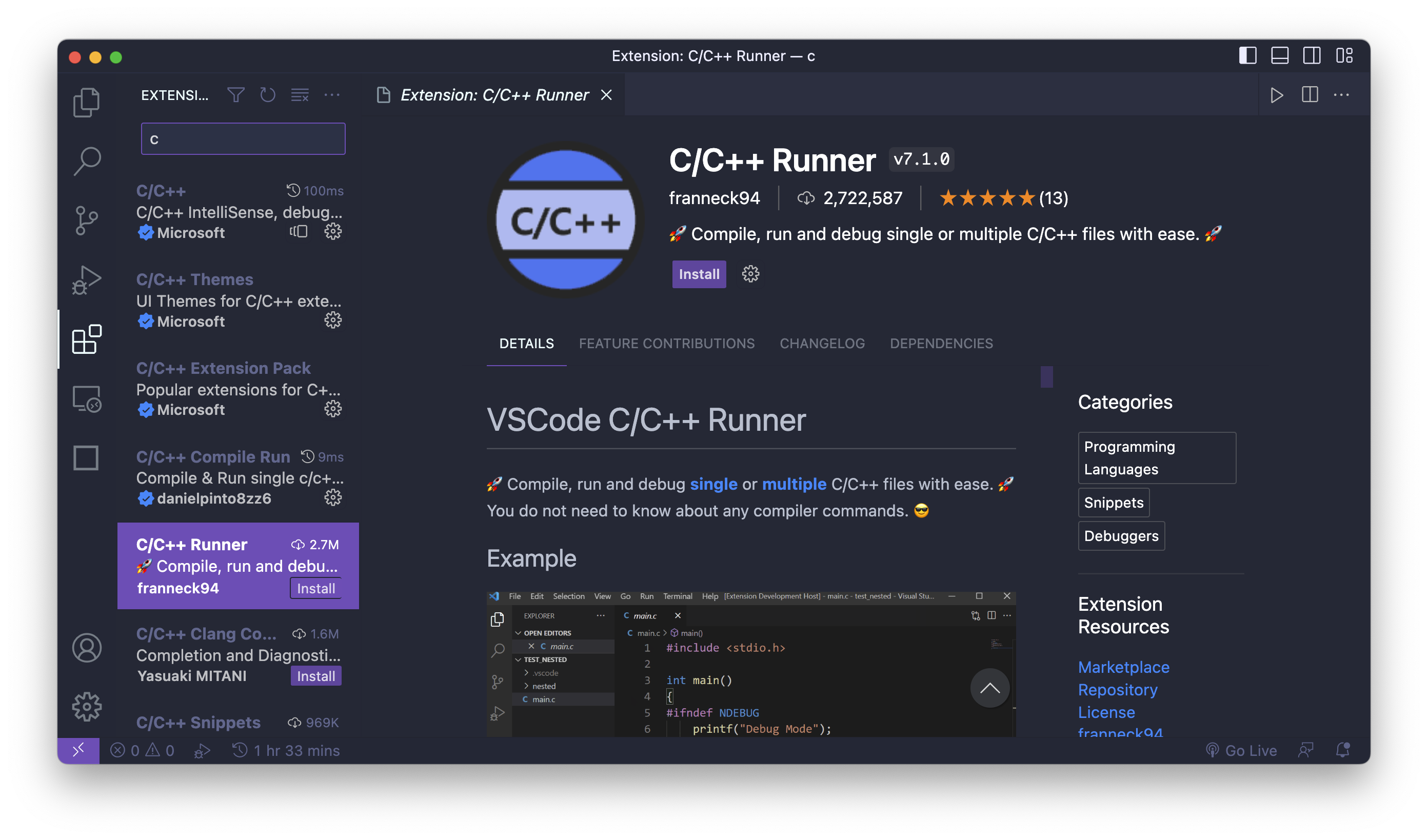Click the franneck94 publisher name
1428x840 pixels.
pos(714,198)
